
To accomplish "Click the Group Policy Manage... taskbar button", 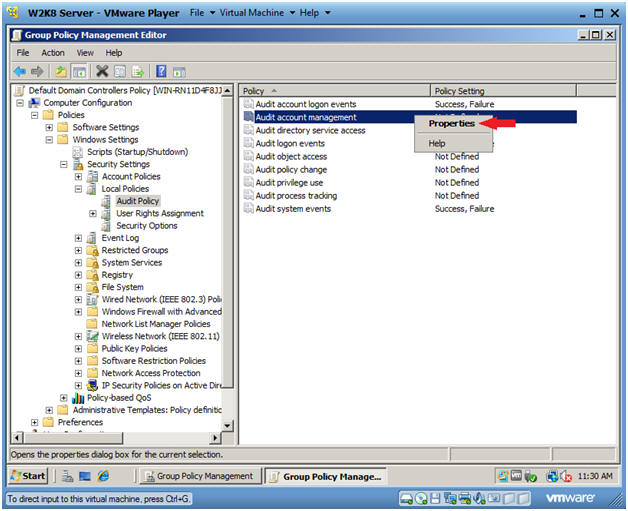I will (x=325, y=476).
